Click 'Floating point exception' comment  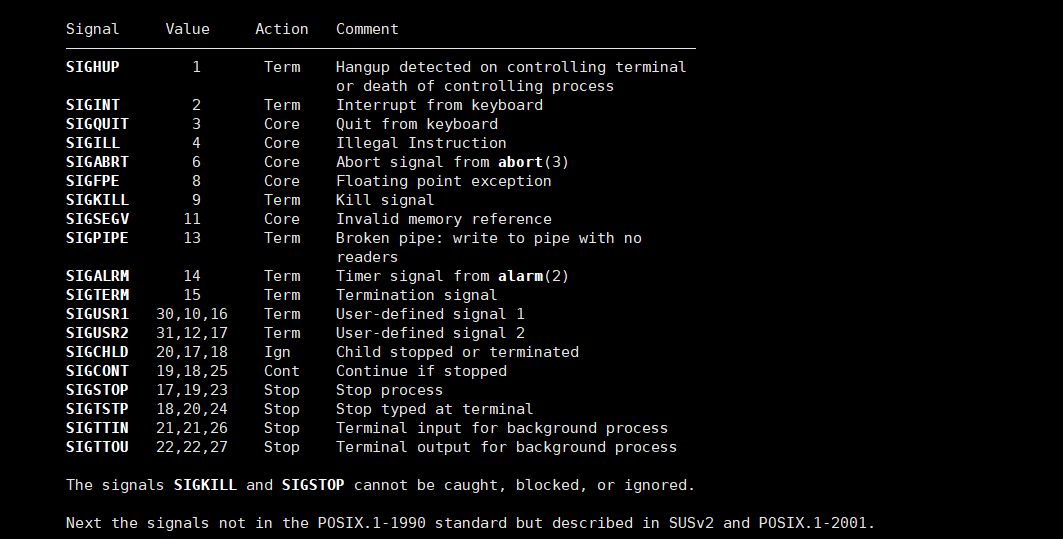pos(443,181)
